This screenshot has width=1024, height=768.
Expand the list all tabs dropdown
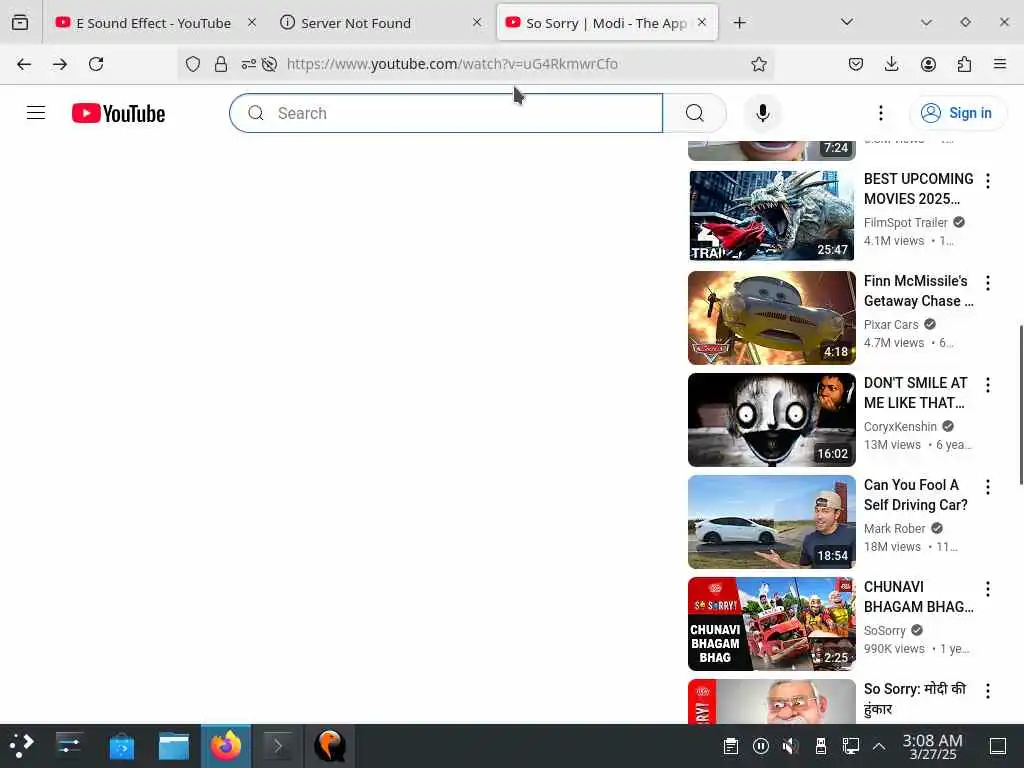pos(847,23)
